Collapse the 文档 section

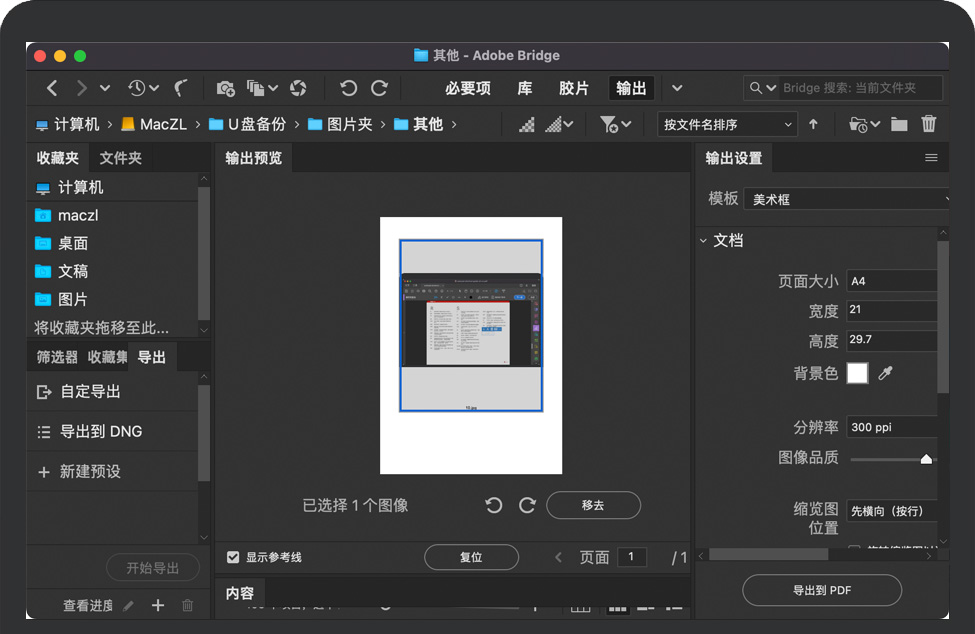tap(704, 241)
